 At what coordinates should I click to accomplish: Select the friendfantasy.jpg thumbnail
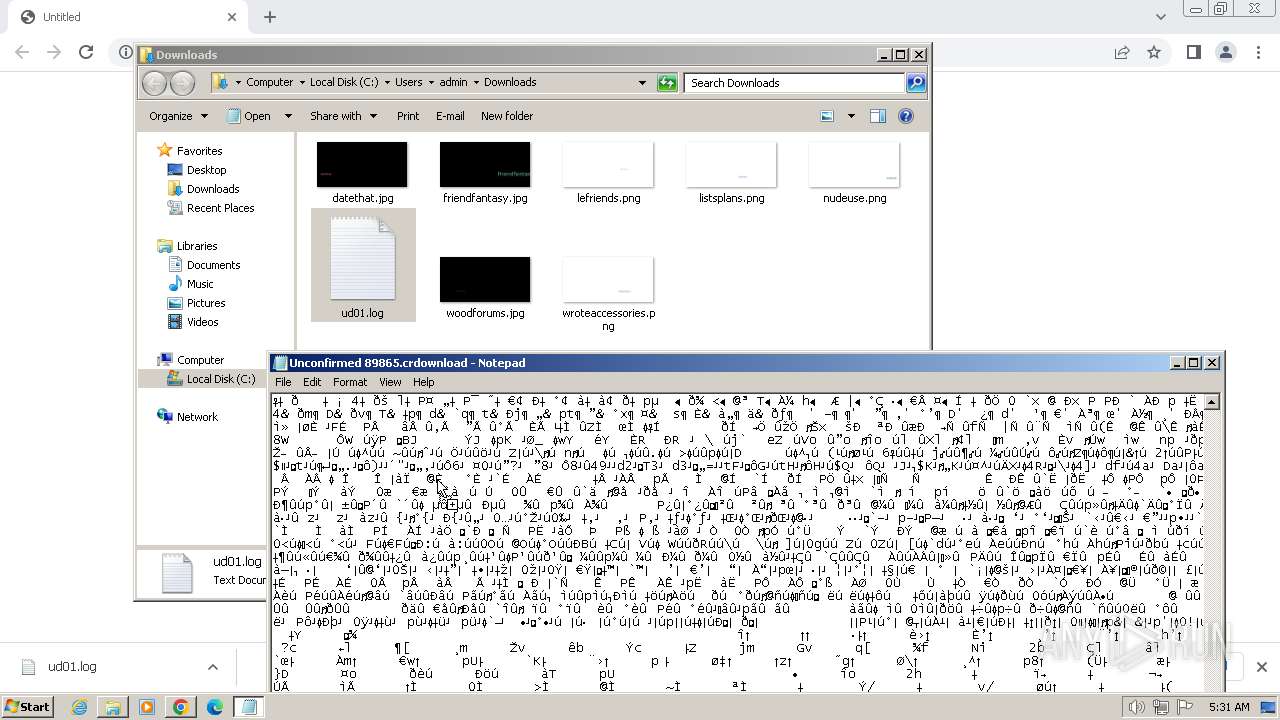tap(485, 165)
